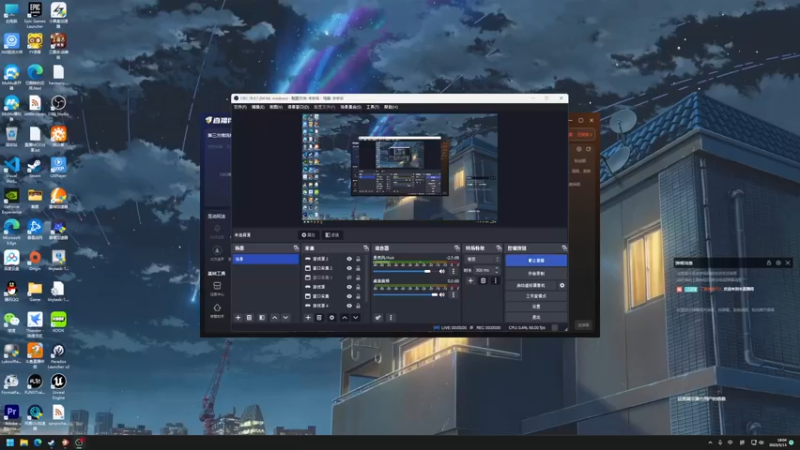Click the blue stop streaming button

point(536,260)
